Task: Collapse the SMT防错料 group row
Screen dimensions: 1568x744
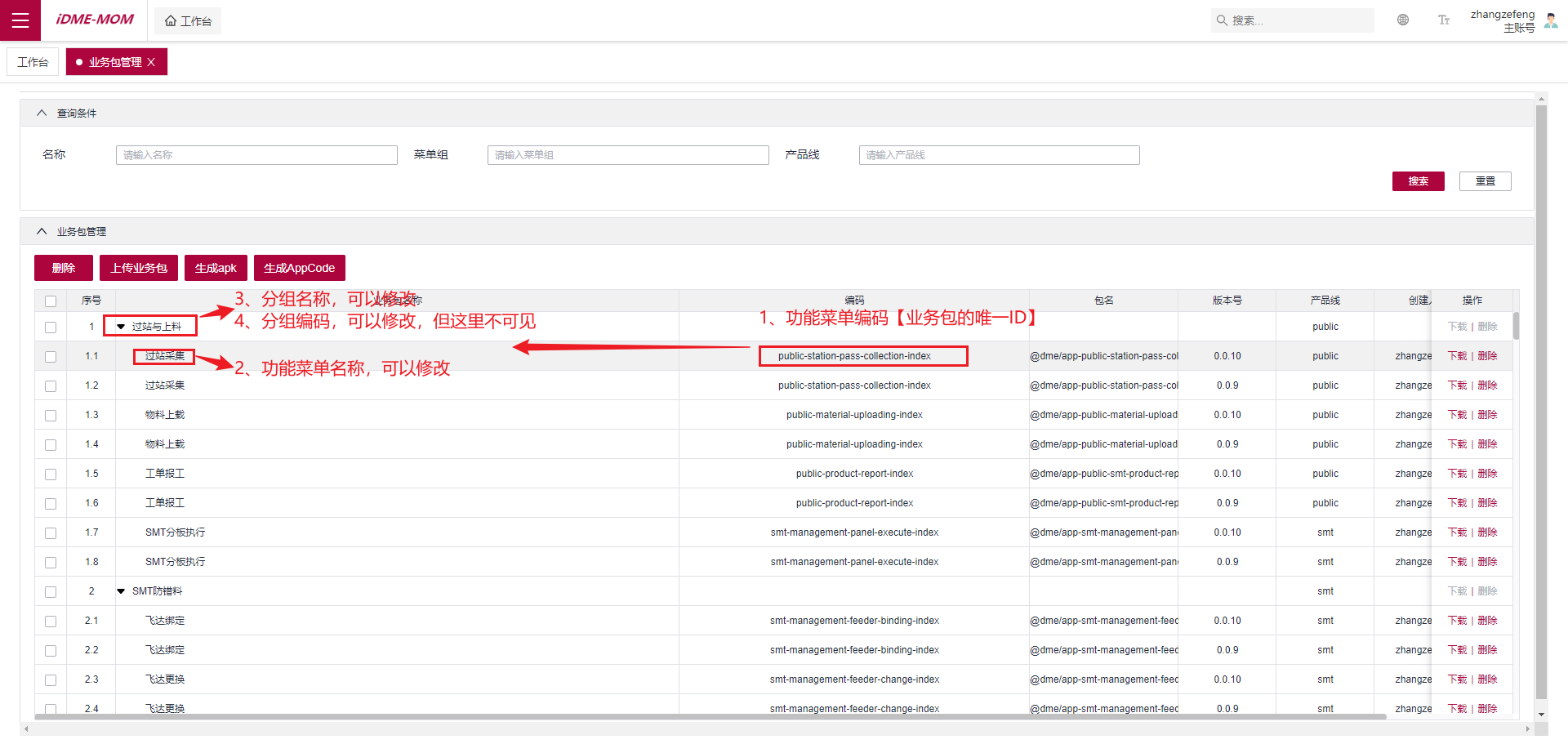Action: tap(121, 591)
